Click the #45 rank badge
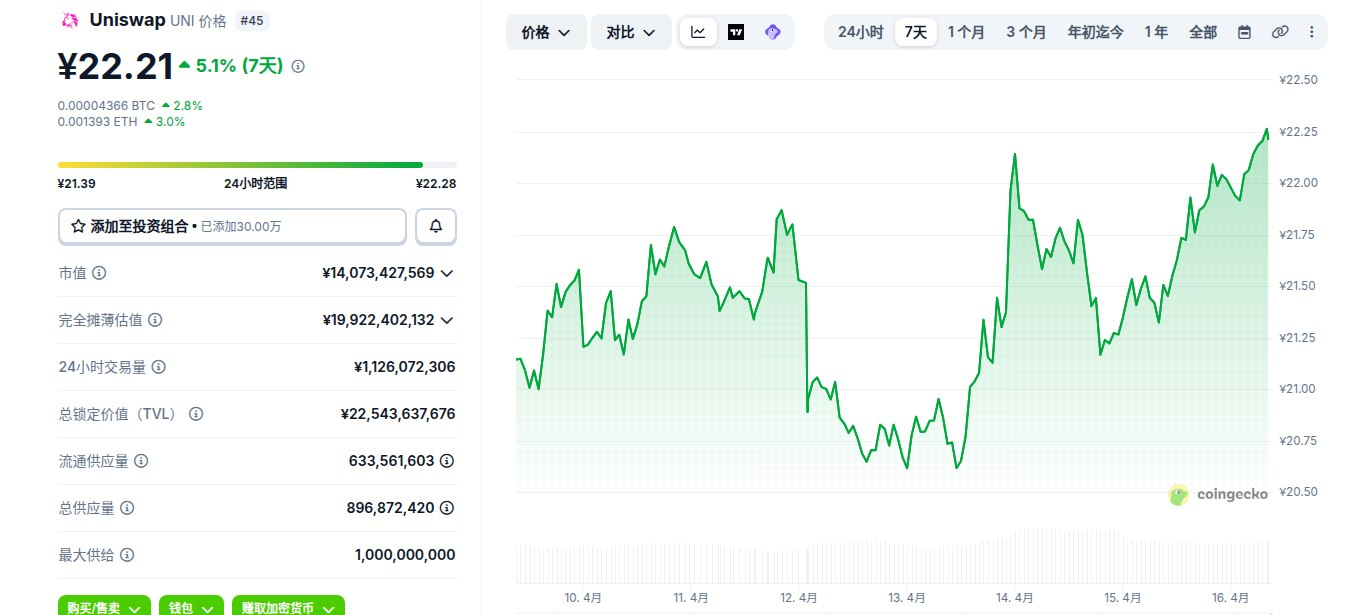 pyautogui.click(x=252, y=20)
